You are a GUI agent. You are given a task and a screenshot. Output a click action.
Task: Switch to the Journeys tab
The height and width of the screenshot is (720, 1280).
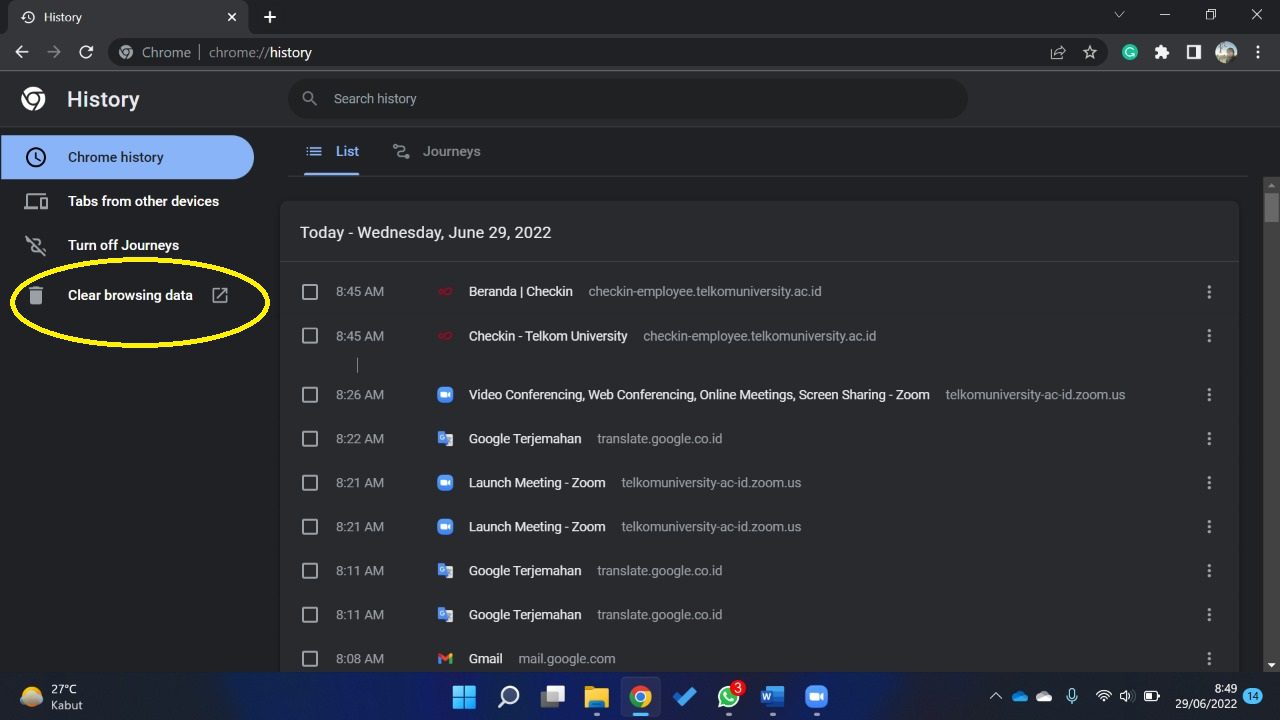[437, 151]
